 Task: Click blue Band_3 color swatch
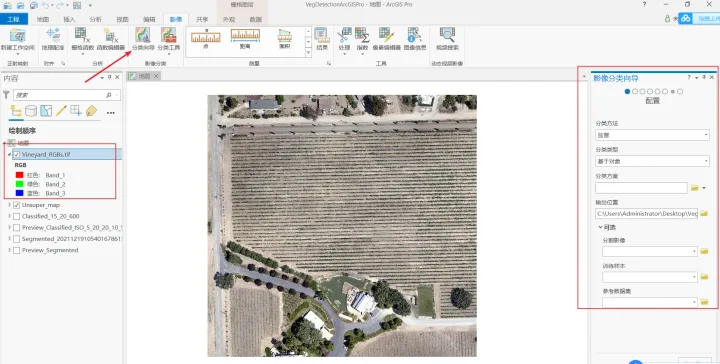[19, 193]
